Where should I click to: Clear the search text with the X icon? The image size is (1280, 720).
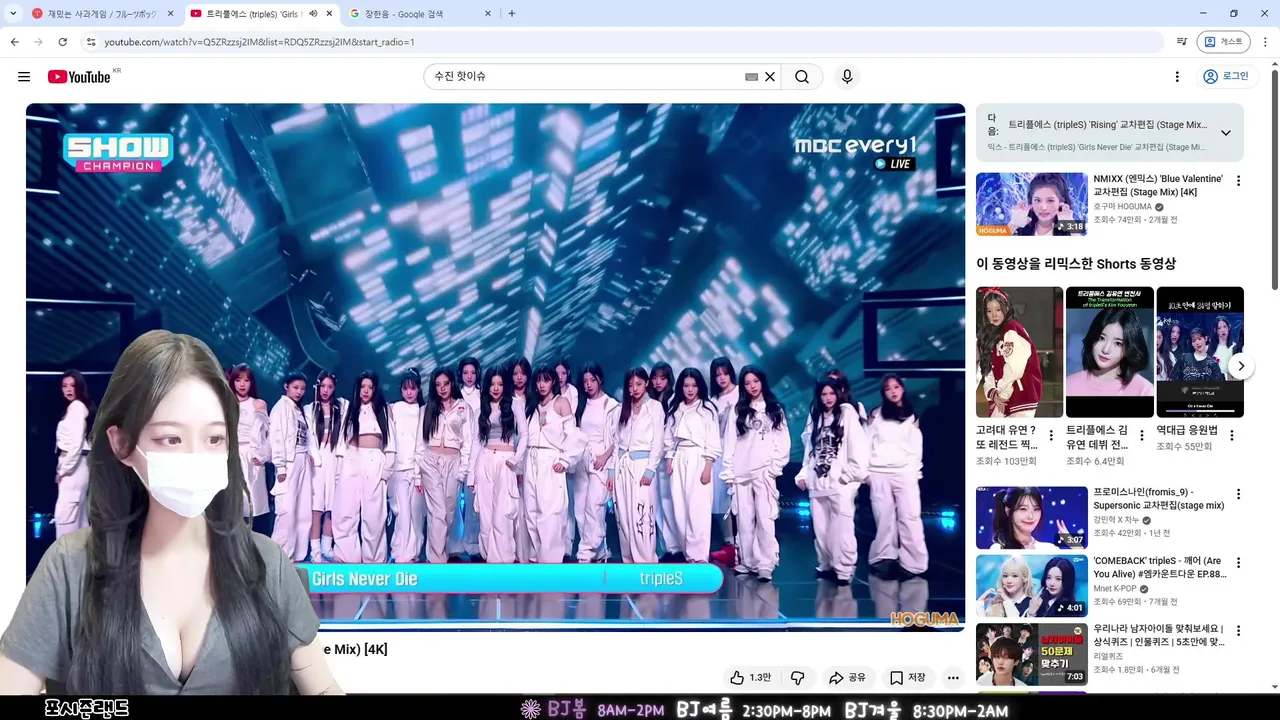[770, 77]
